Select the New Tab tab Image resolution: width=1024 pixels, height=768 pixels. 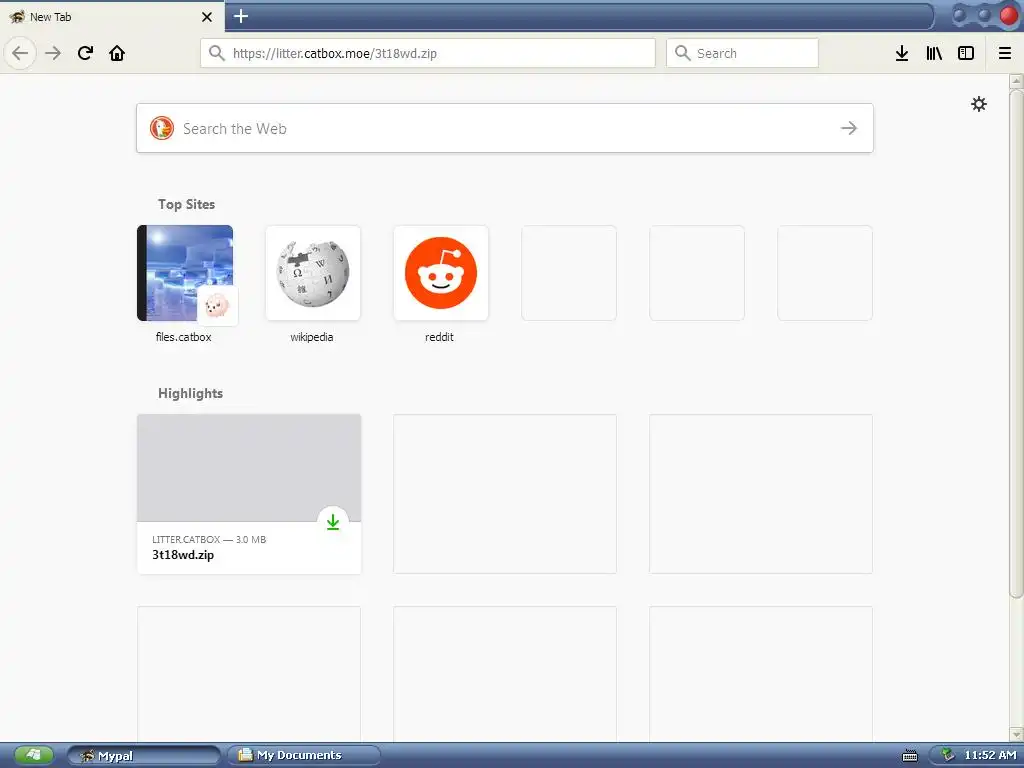click(112, 17)
